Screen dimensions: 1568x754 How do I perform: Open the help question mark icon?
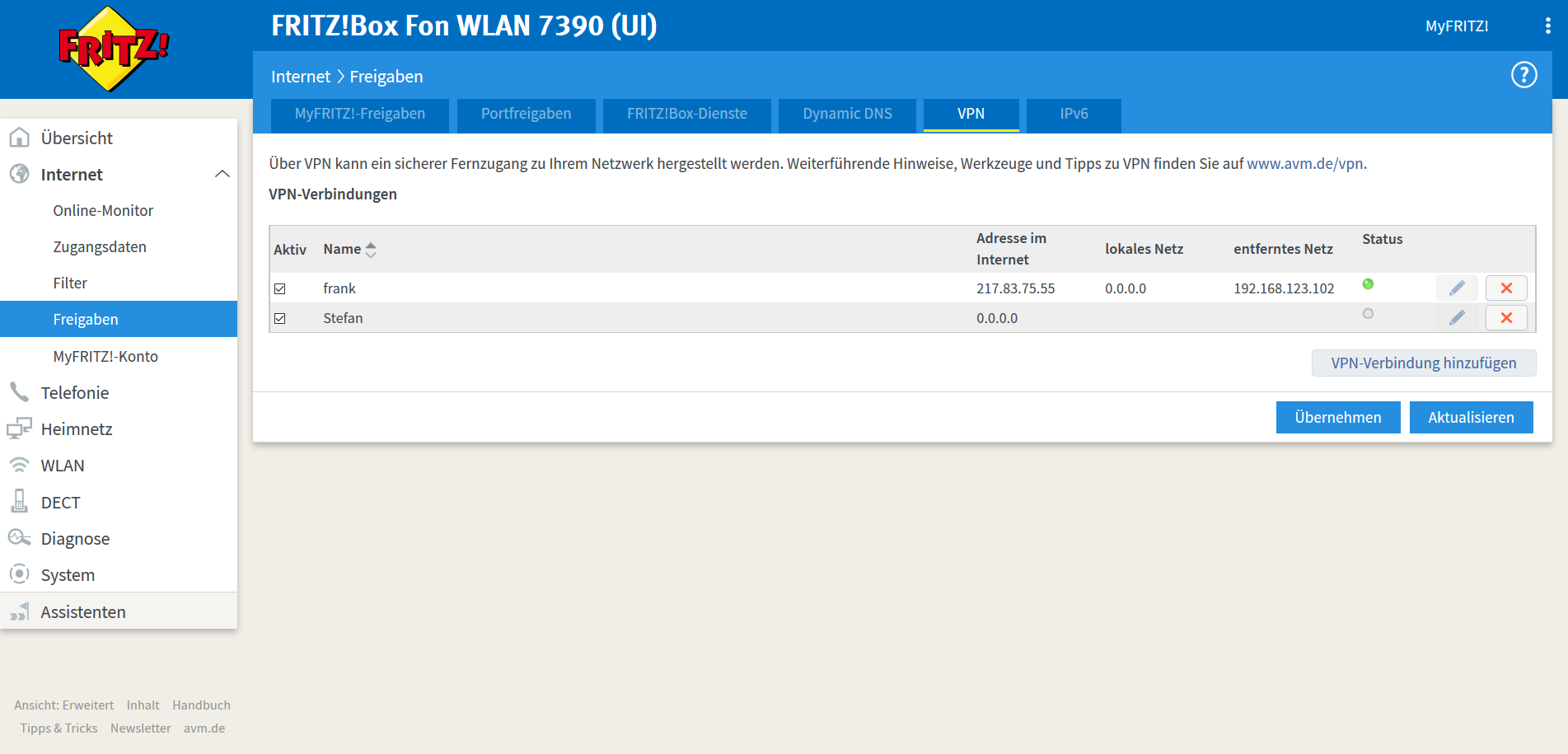coord(1524,75)
